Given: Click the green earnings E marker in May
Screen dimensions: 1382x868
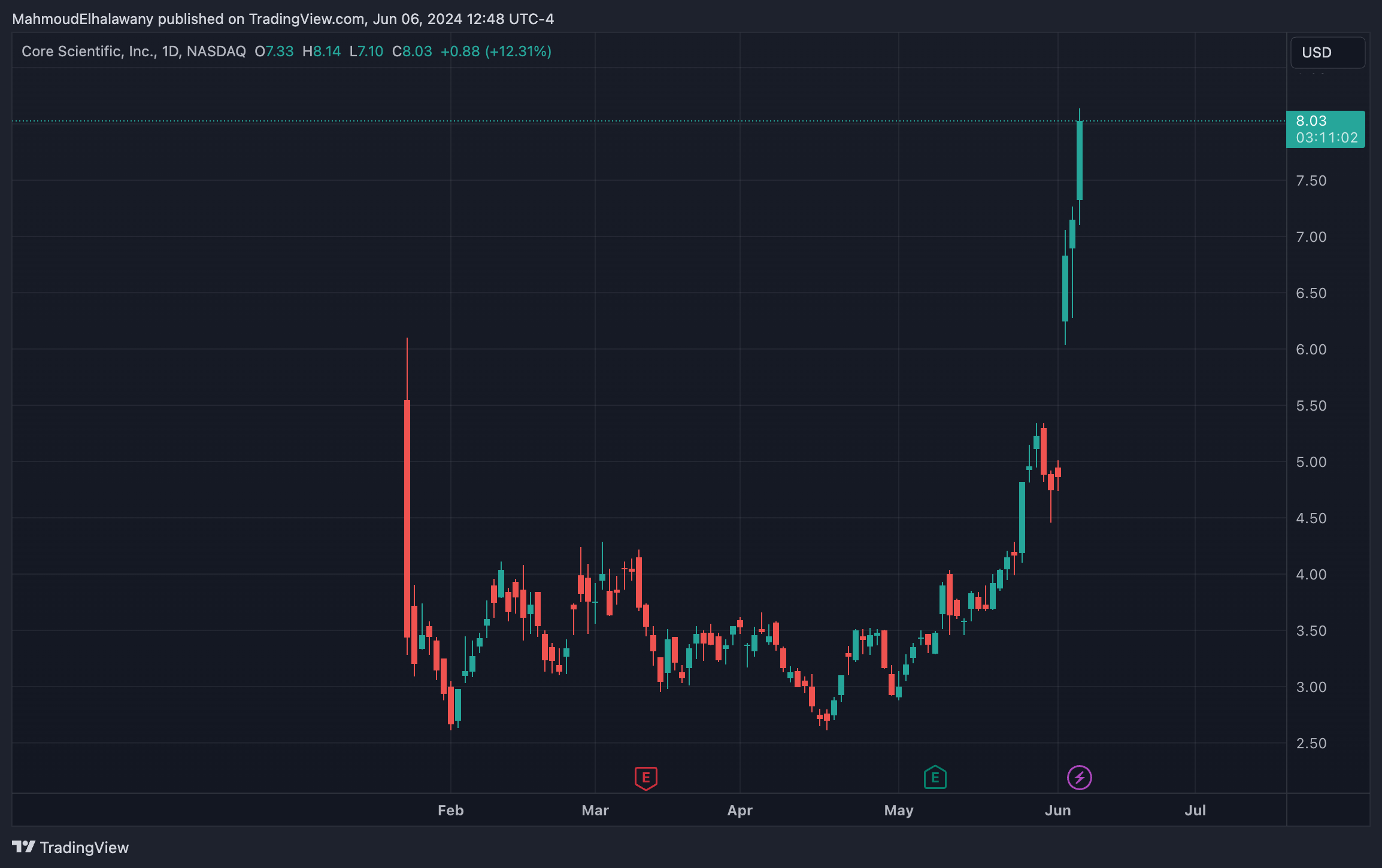Looking at the screenshot, I should click(x=935, y=778).
